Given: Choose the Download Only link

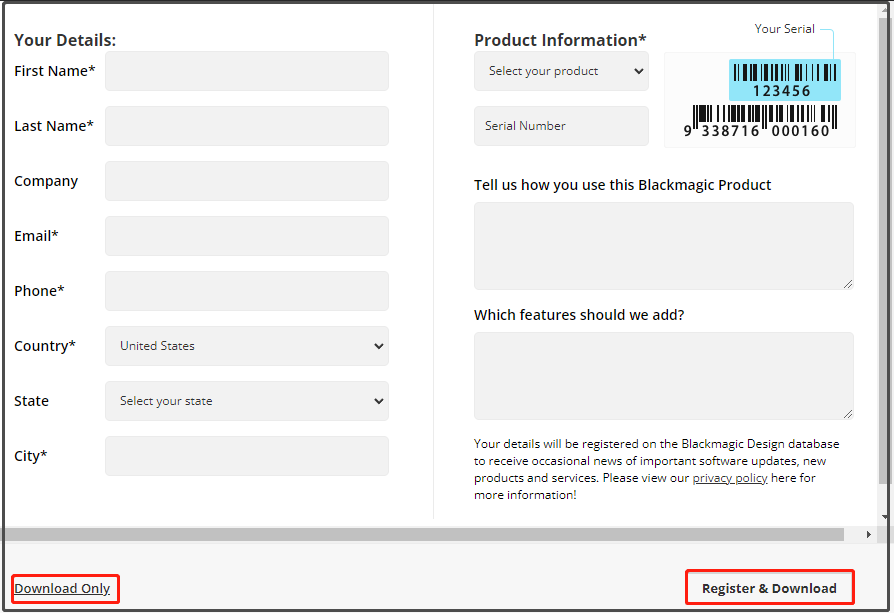Looking at the screenshot, I should point(62,588).
